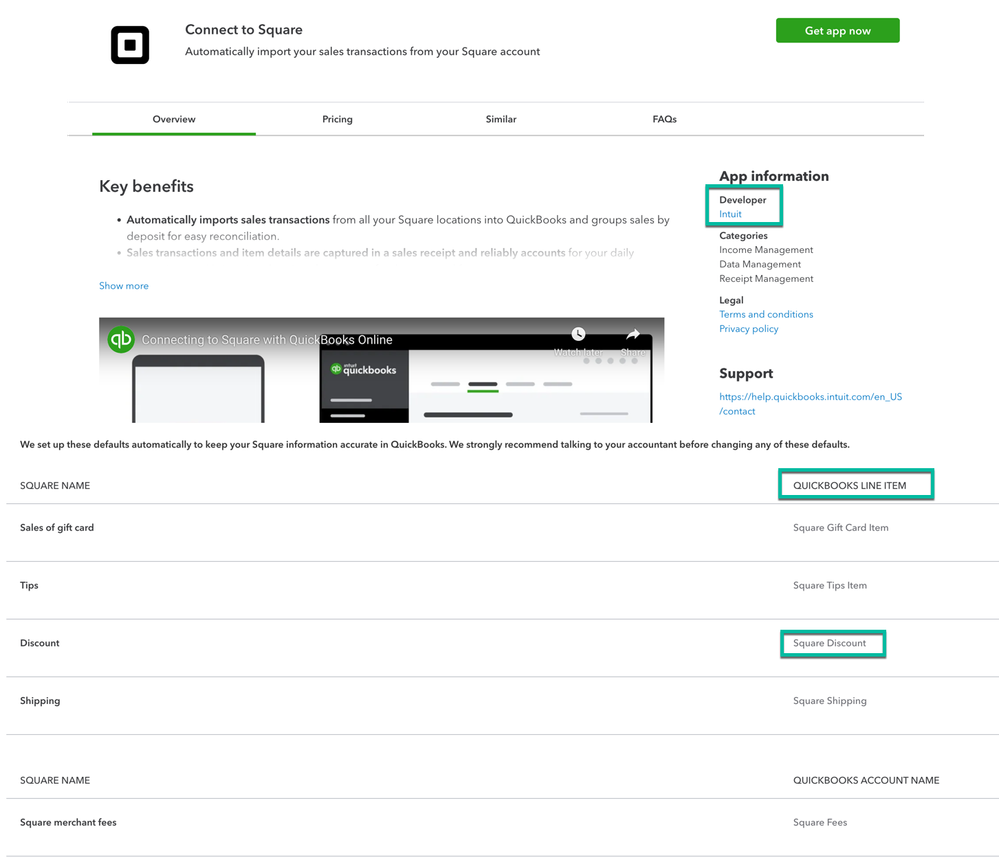Click the Square Fees account name

(x=820, y=823)
